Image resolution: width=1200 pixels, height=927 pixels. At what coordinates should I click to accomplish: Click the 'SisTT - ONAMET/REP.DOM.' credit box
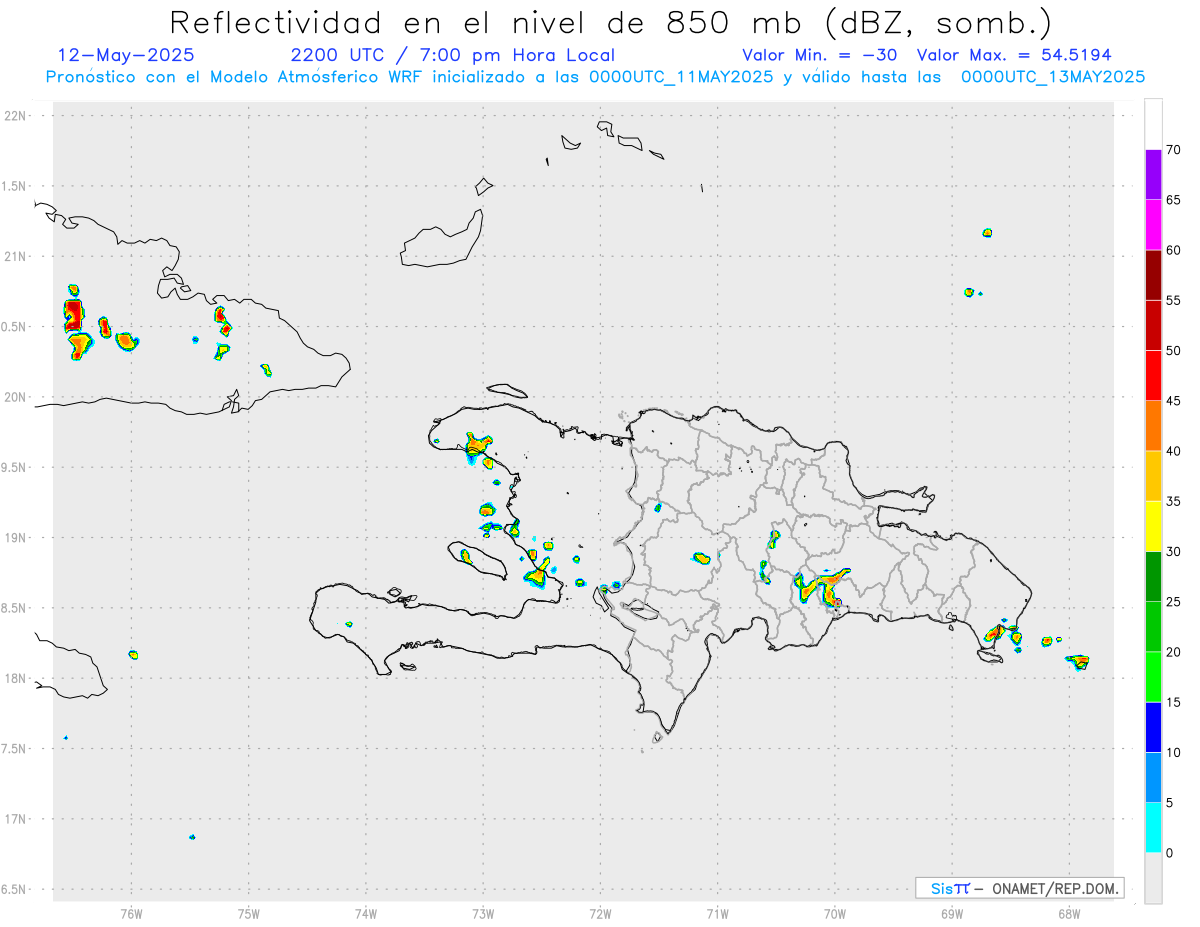1020,888
